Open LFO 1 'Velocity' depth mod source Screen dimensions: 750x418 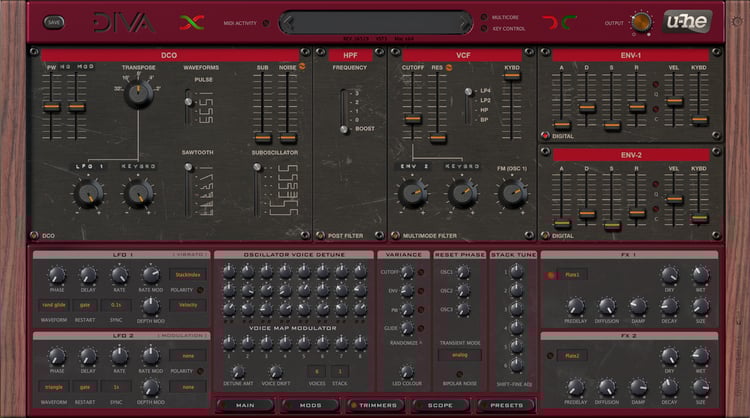188,305
